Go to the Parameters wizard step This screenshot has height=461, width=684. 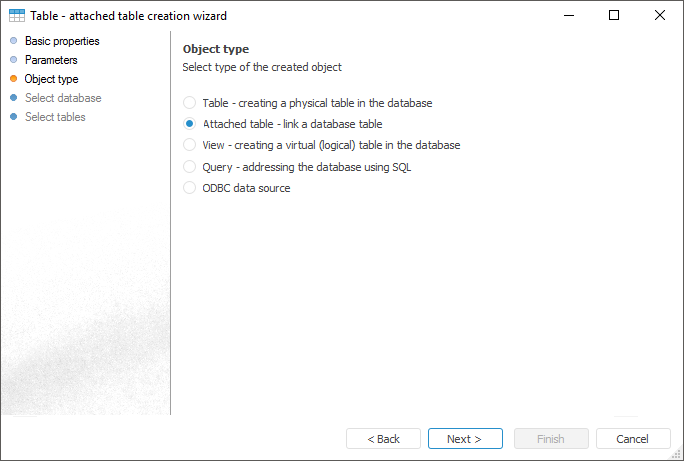pyautogui.click(x=51, y=60)
